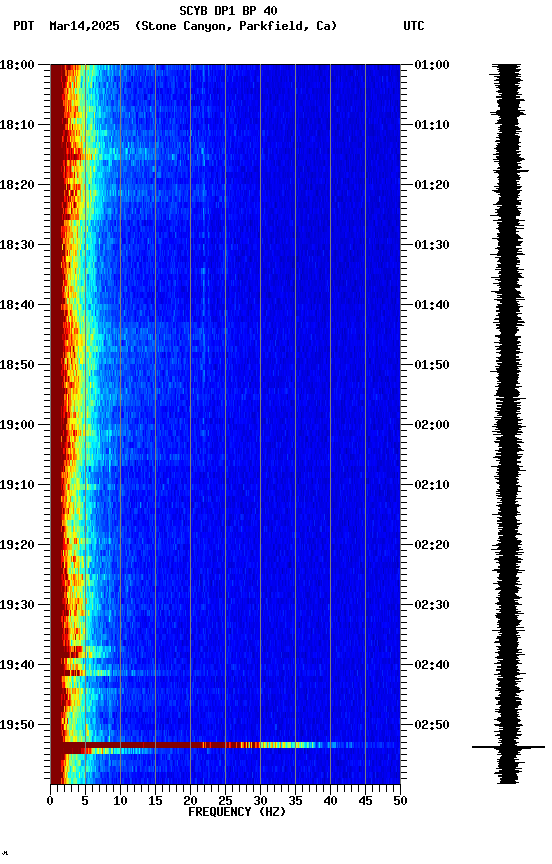Click the '01:50' UTC time label

click(x=432, y=365)
